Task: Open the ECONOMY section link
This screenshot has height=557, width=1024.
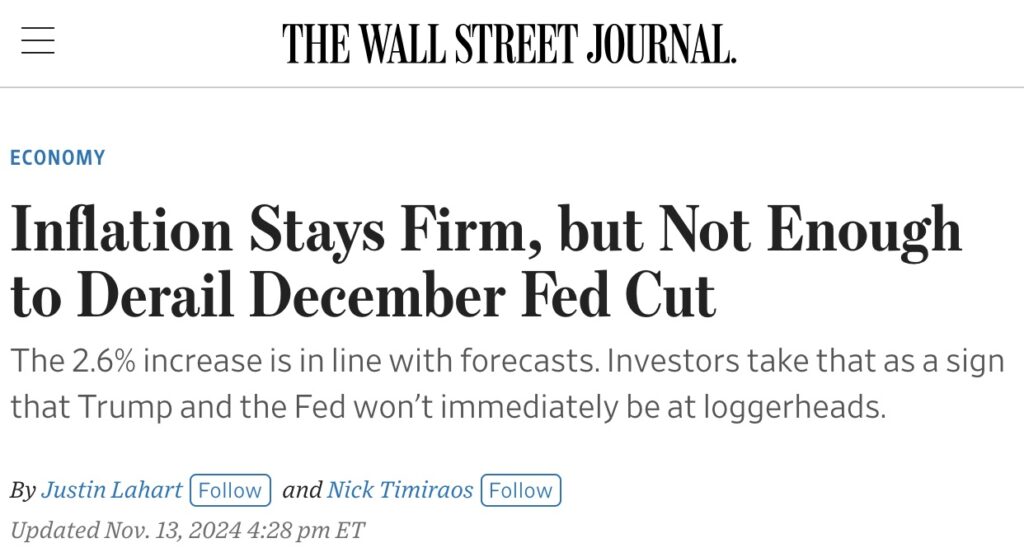Action: tap(57, 158)
